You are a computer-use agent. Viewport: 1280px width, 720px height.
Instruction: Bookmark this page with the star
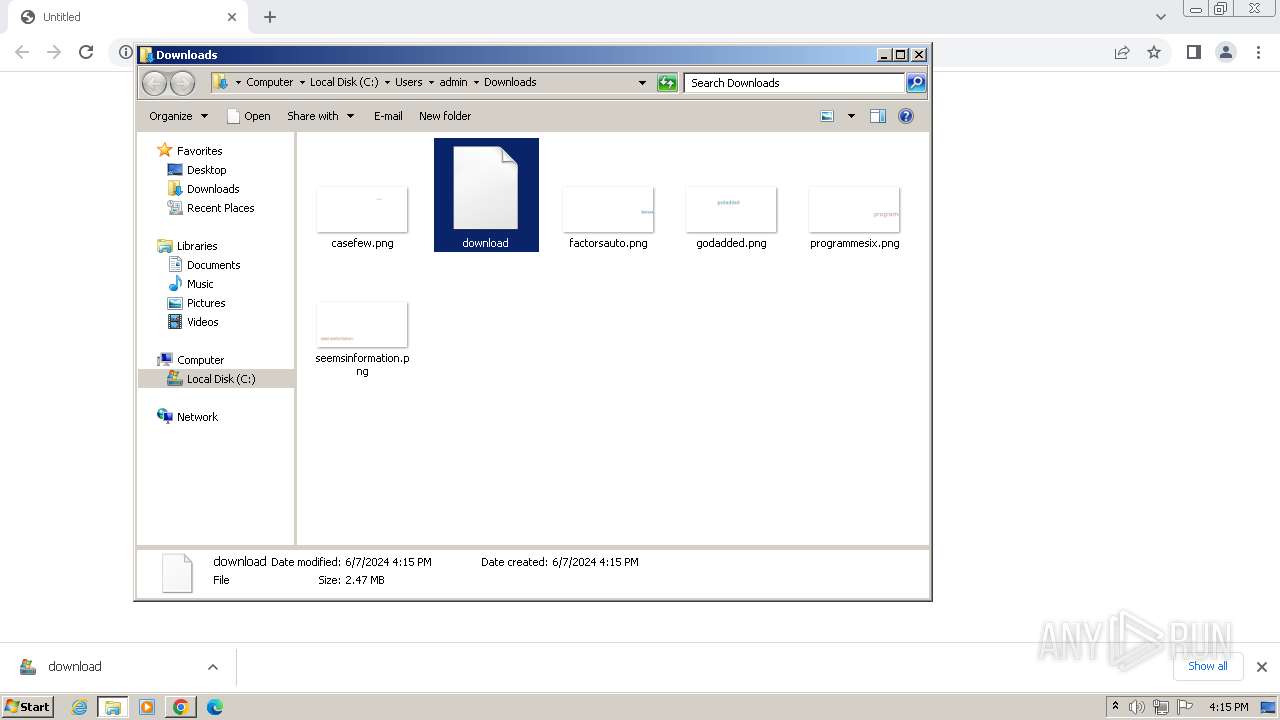pyautogui.click(x=1154, y=52)
